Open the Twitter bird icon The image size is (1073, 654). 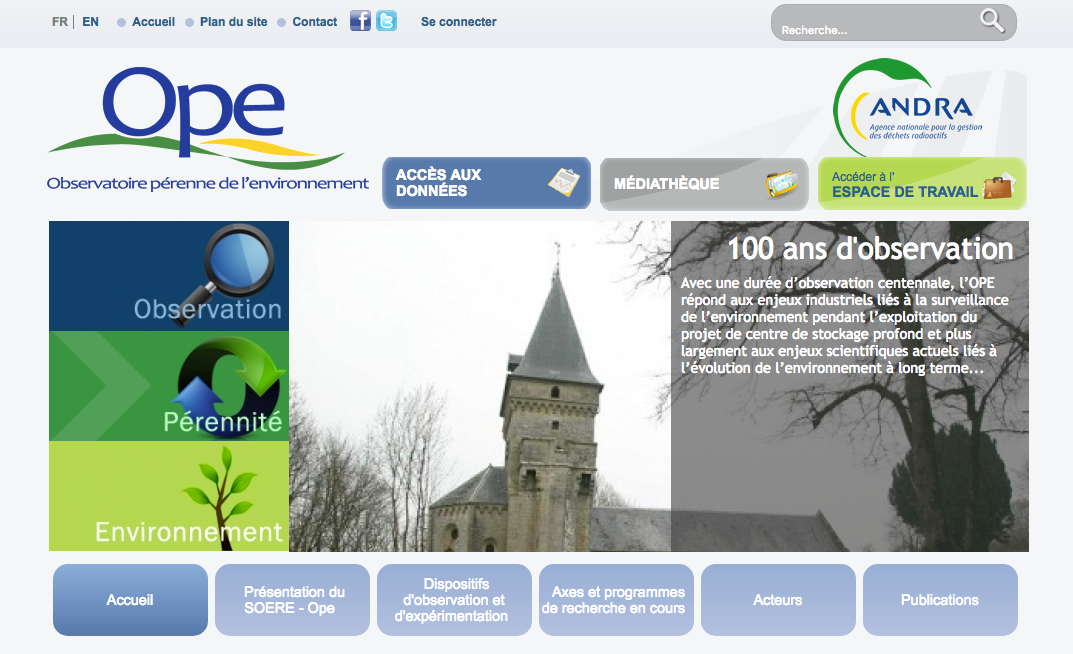click(x=387, y=21)
